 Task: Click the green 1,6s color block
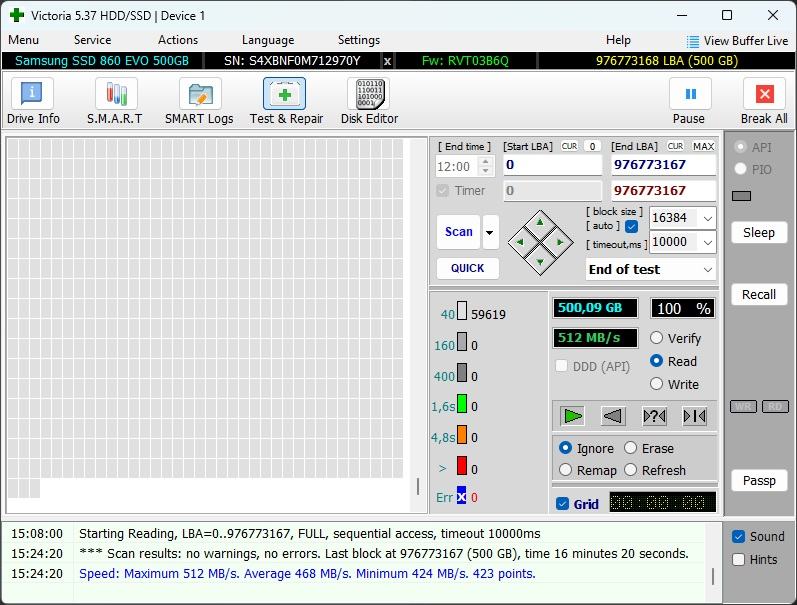pyautogui.click(x=462, y=403)
